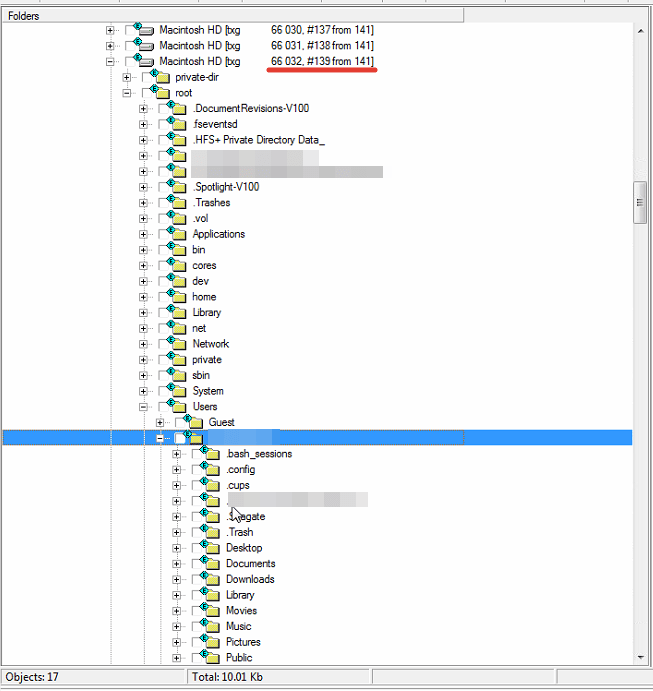The height and width of the screenshot is (691, 653).
Task: Expand the Movies folder node
Action: pyautogui.click(x=176, y=611)
